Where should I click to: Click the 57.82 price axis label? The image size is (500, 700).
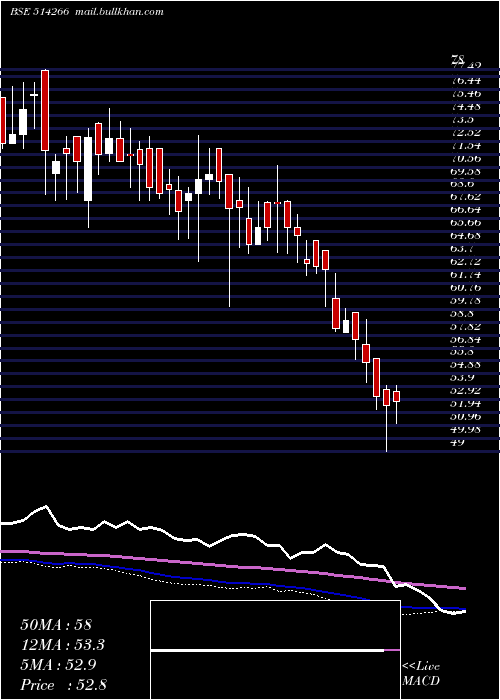(x=465, y=327)
